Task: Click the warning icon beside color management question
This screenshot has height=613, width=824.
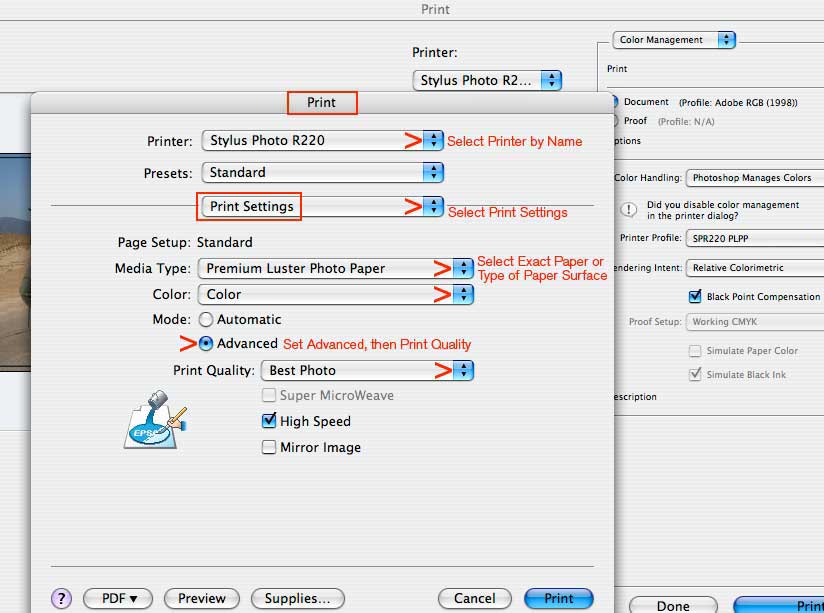Action: pyautogui.click(x=628, y=210)
